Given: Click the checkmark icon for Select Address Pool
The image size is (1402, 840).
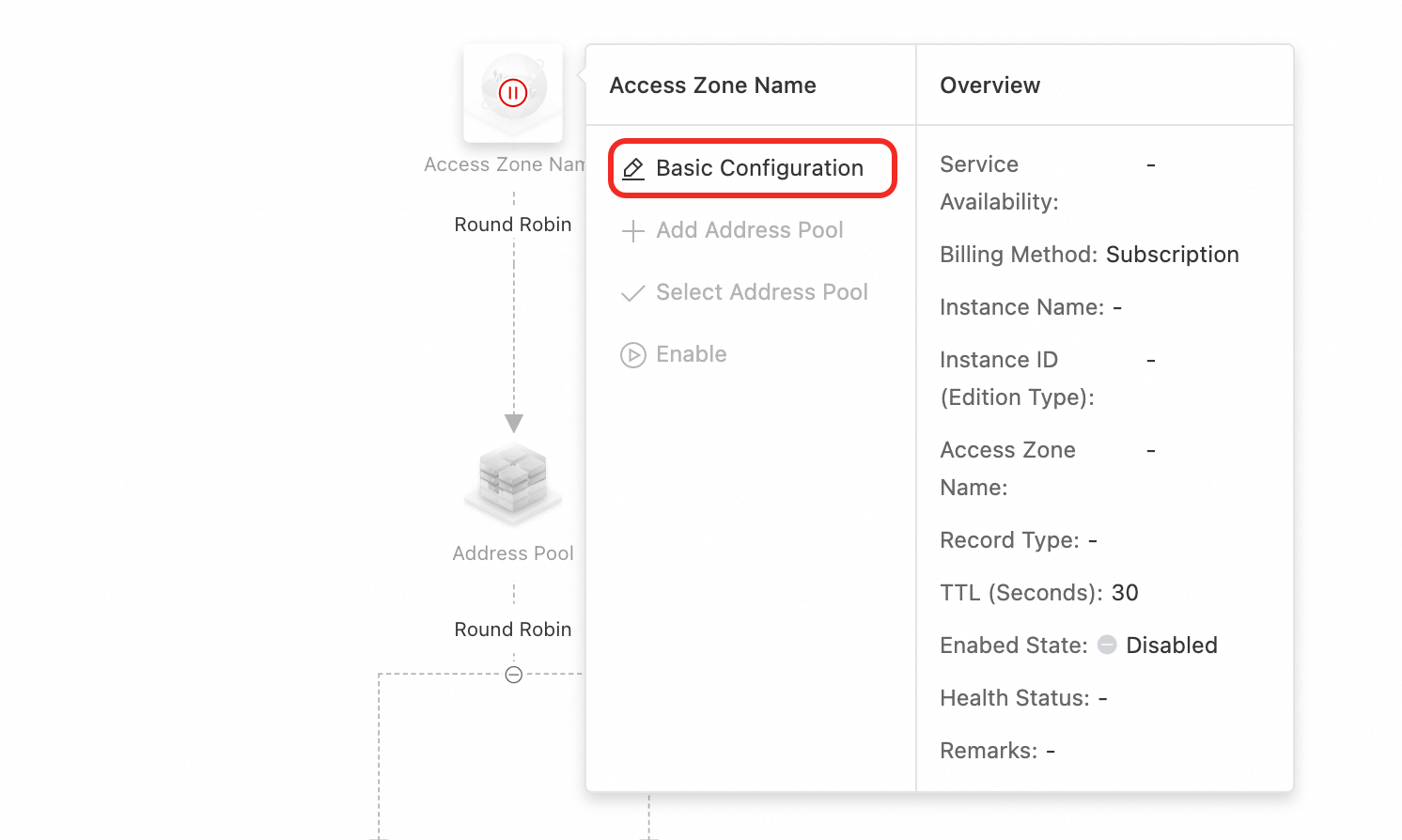Looking at the screenshot, I should tap(633, 293).
